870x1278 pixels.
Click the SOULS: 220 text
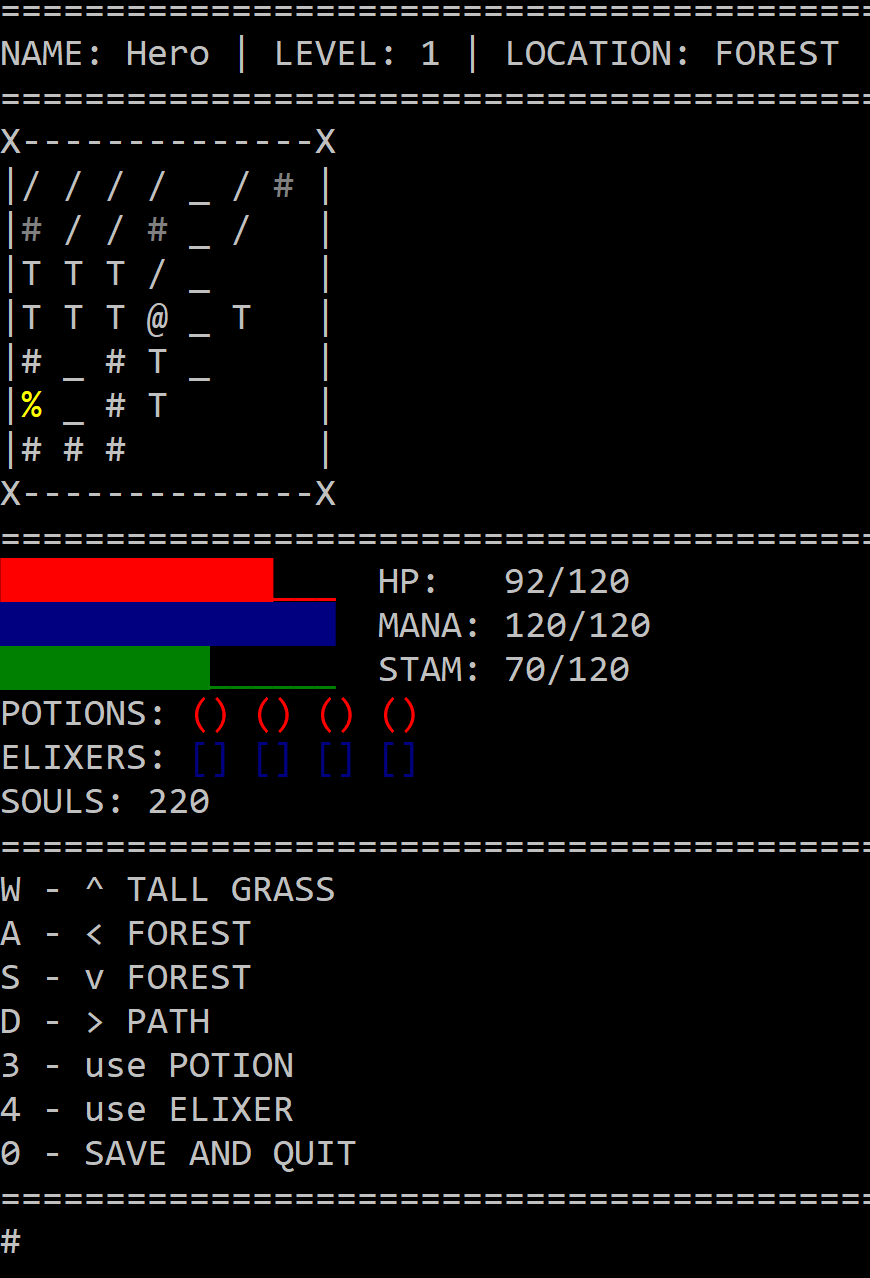[x=105, y=802]
